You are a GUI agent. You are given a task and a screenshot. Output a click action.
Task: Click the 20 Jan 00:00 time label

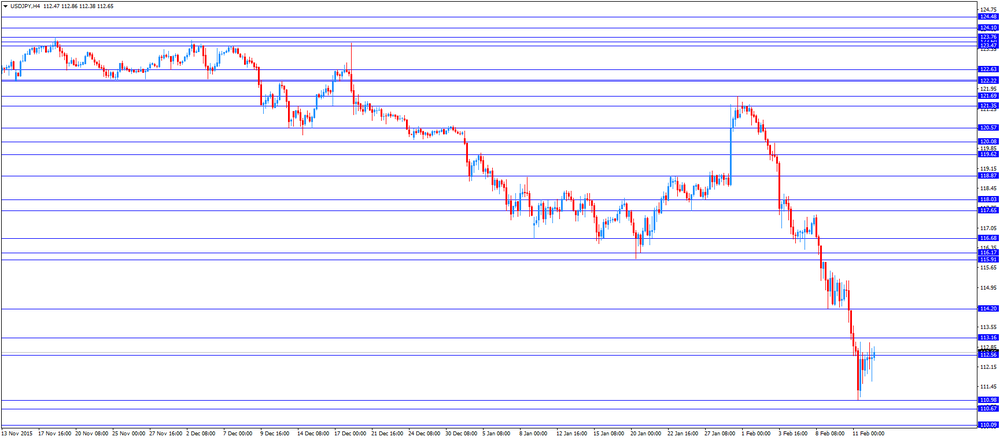click(x=645, y=434)
